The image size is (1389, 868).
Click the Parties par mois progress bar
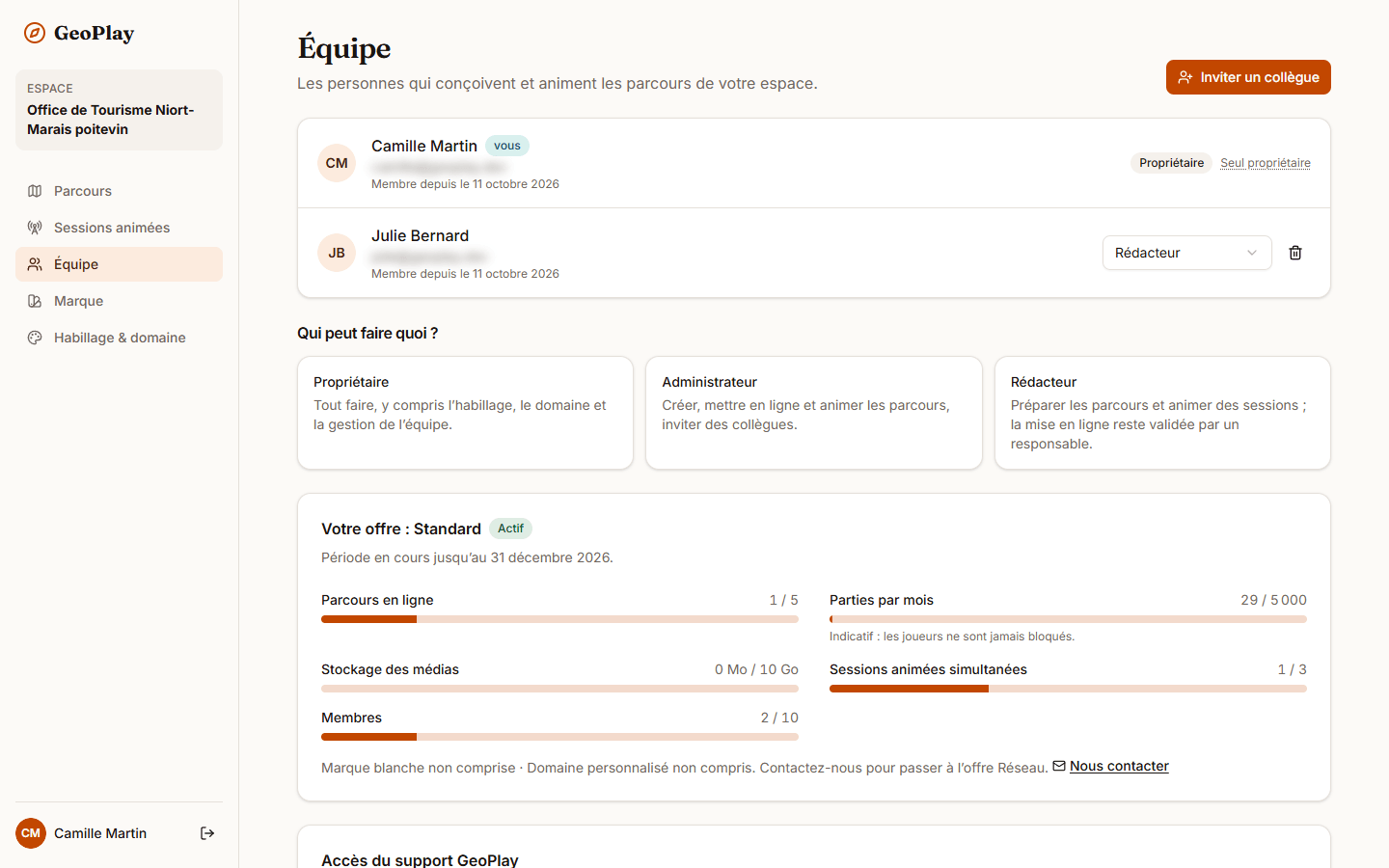(1068, 619)
